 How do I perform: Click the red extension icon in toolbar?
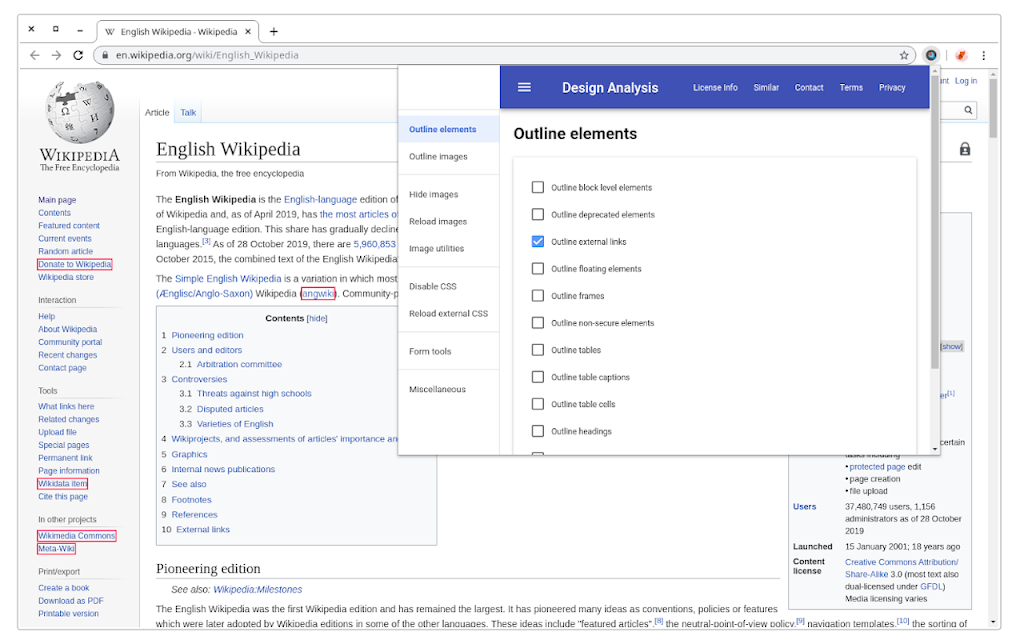pos(961,56)
